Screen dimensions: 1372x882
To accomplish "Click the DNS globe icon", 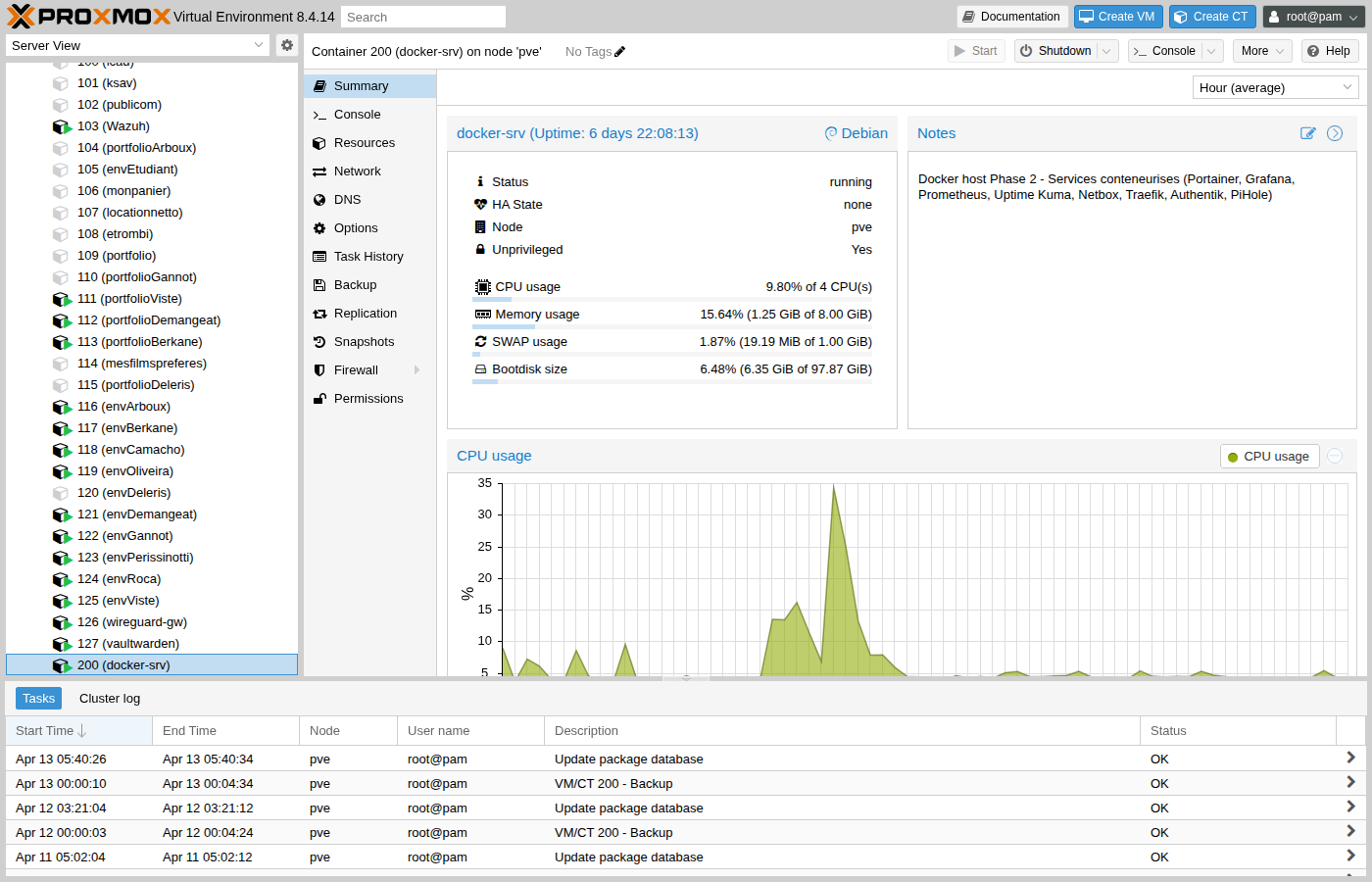I will click(x=319, y=200).
